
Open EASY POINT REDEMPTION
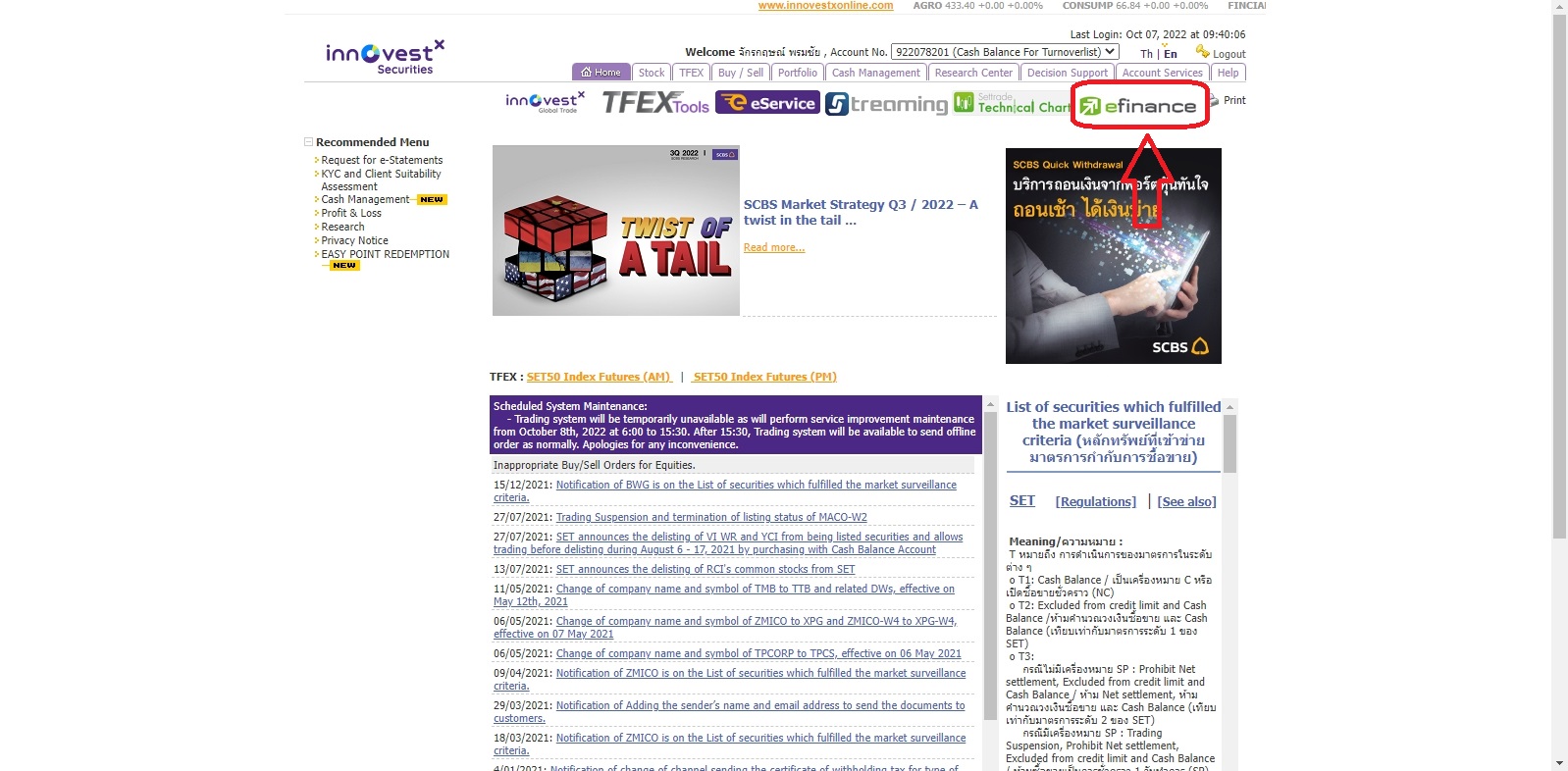tap(385, 254)
